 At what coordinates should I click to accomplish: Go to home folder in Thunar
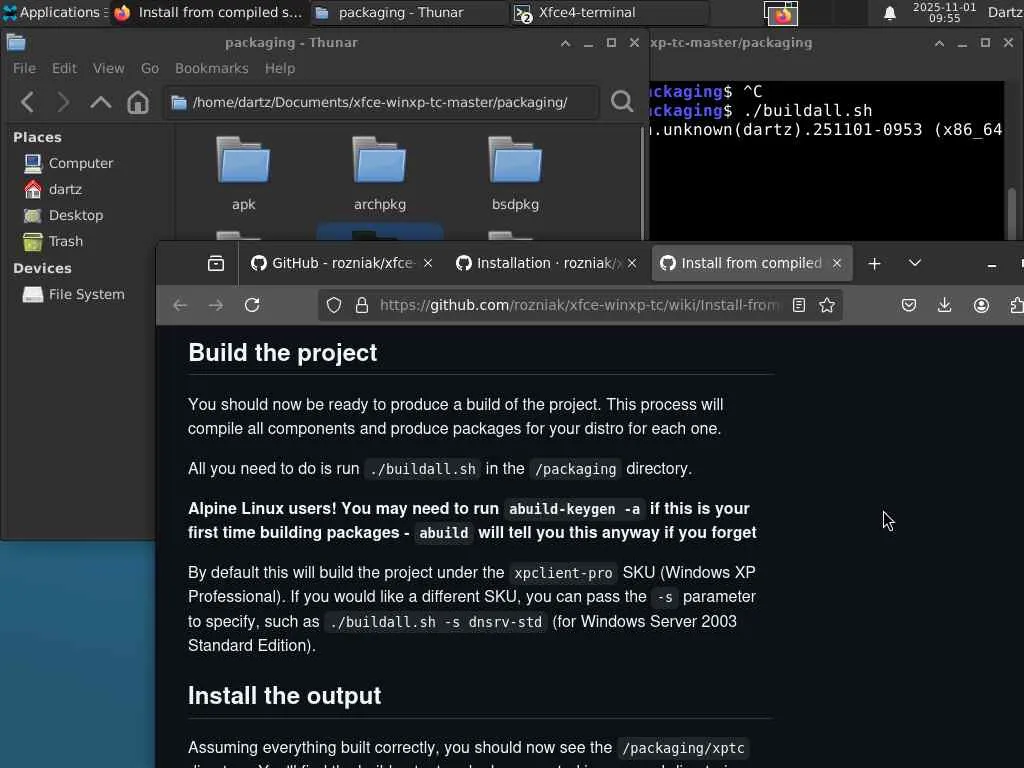(x=138, y=103)
